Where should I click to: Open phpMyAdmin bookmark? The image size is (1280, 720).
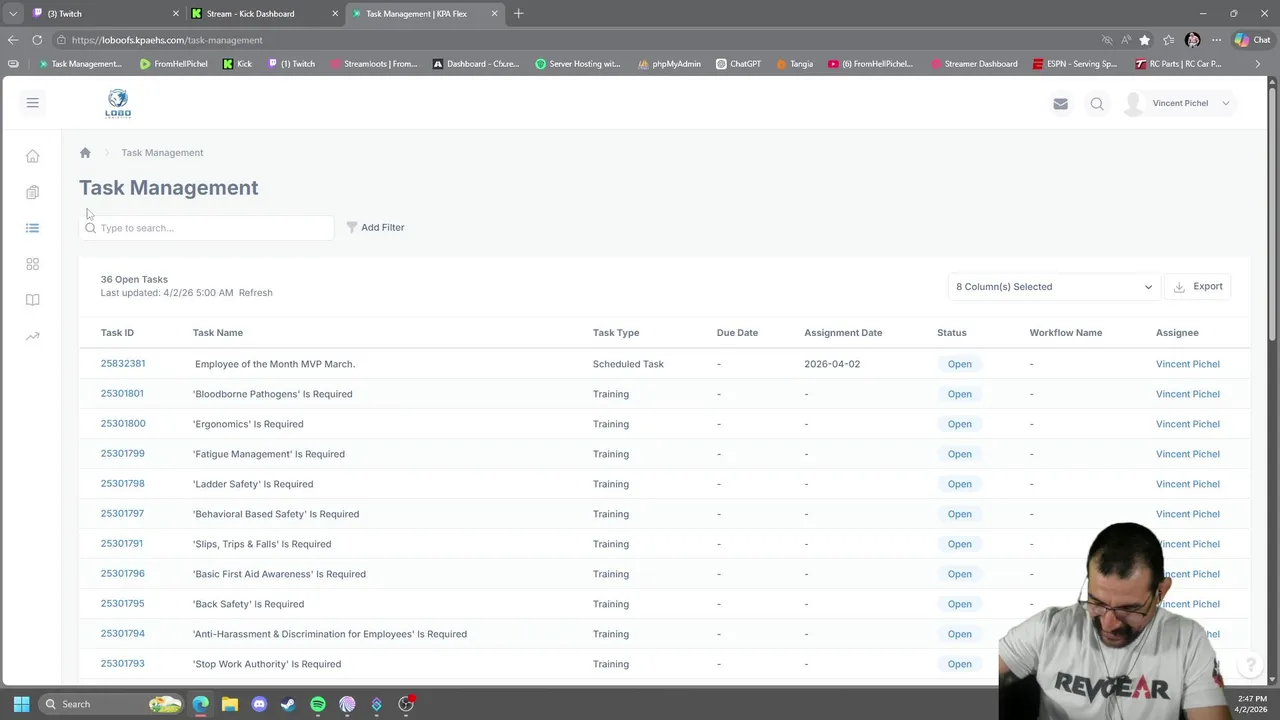pos(669,64)
